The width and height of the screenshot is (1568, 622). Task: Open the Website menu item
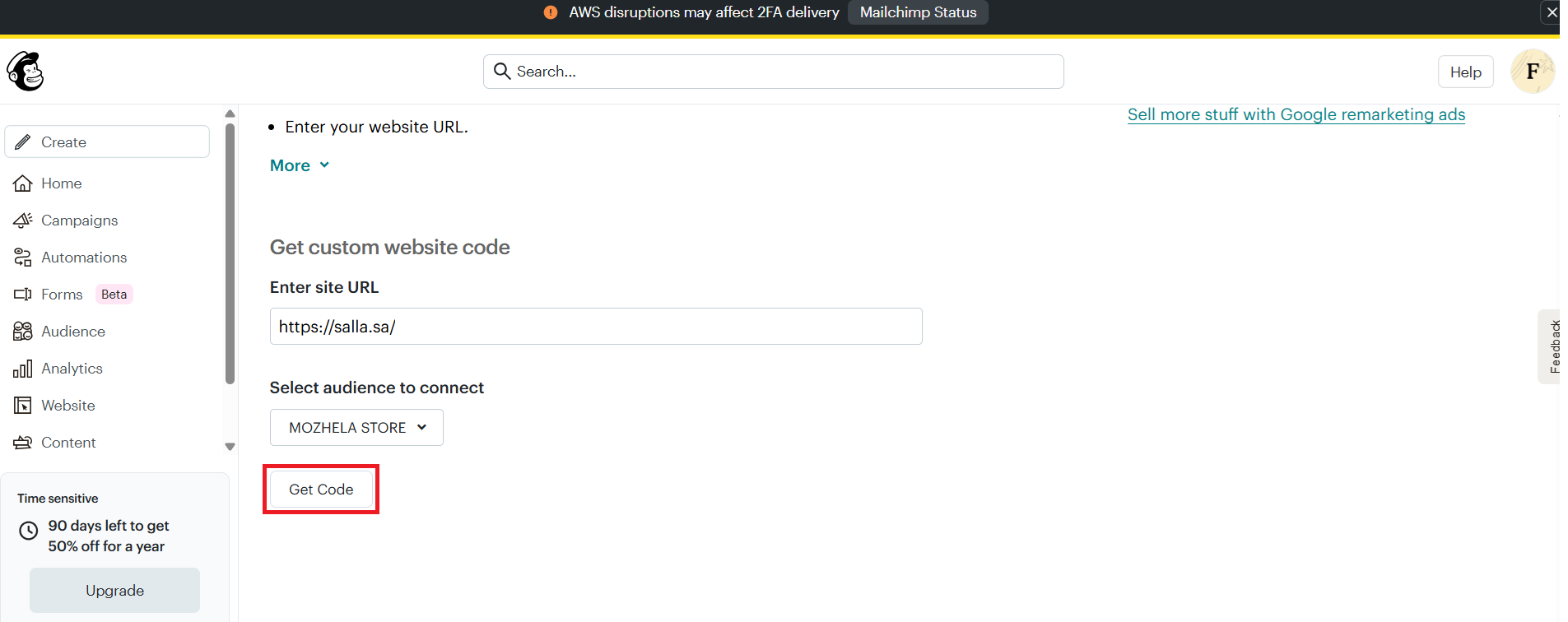tap(68, 406)
